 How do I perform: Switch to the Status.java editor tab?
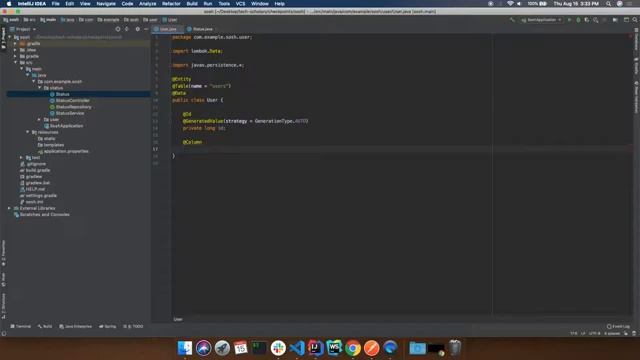coord(200,29)
